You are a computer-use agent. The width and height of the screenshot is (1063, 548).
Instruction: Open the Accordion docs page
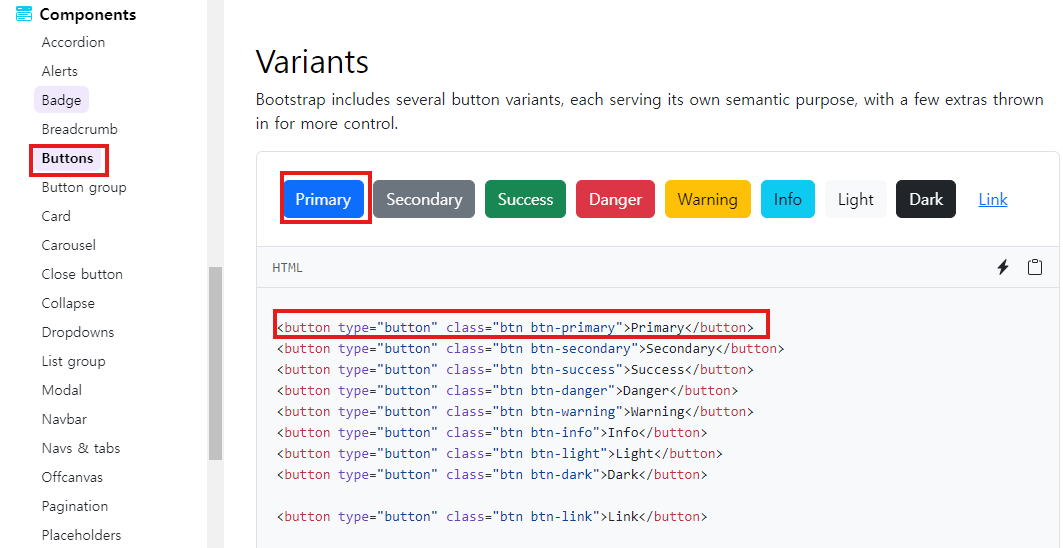pyautogui.click(x=73, y=42)
